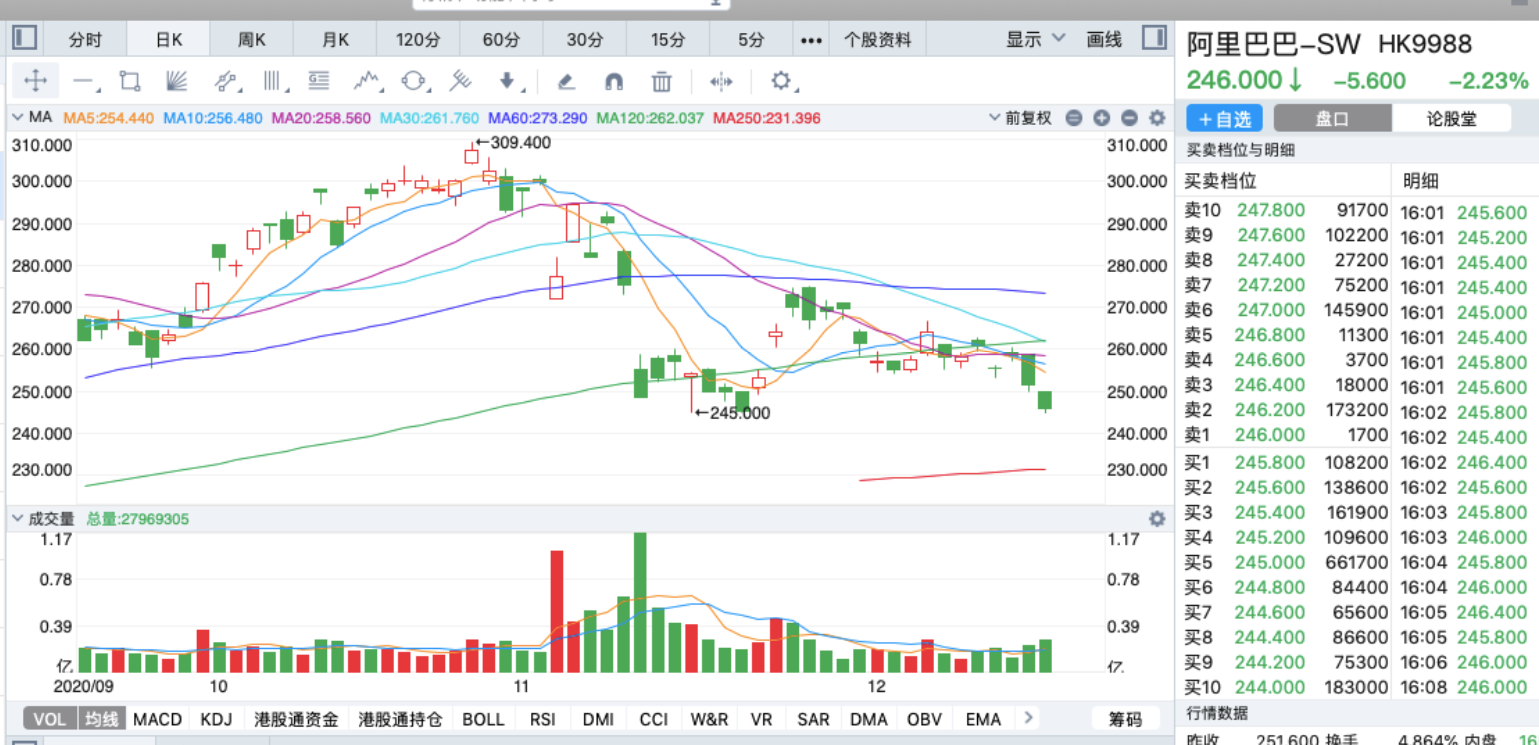
Task: Click the 买卖档位 column header
Action: [x=1221, y=181]
